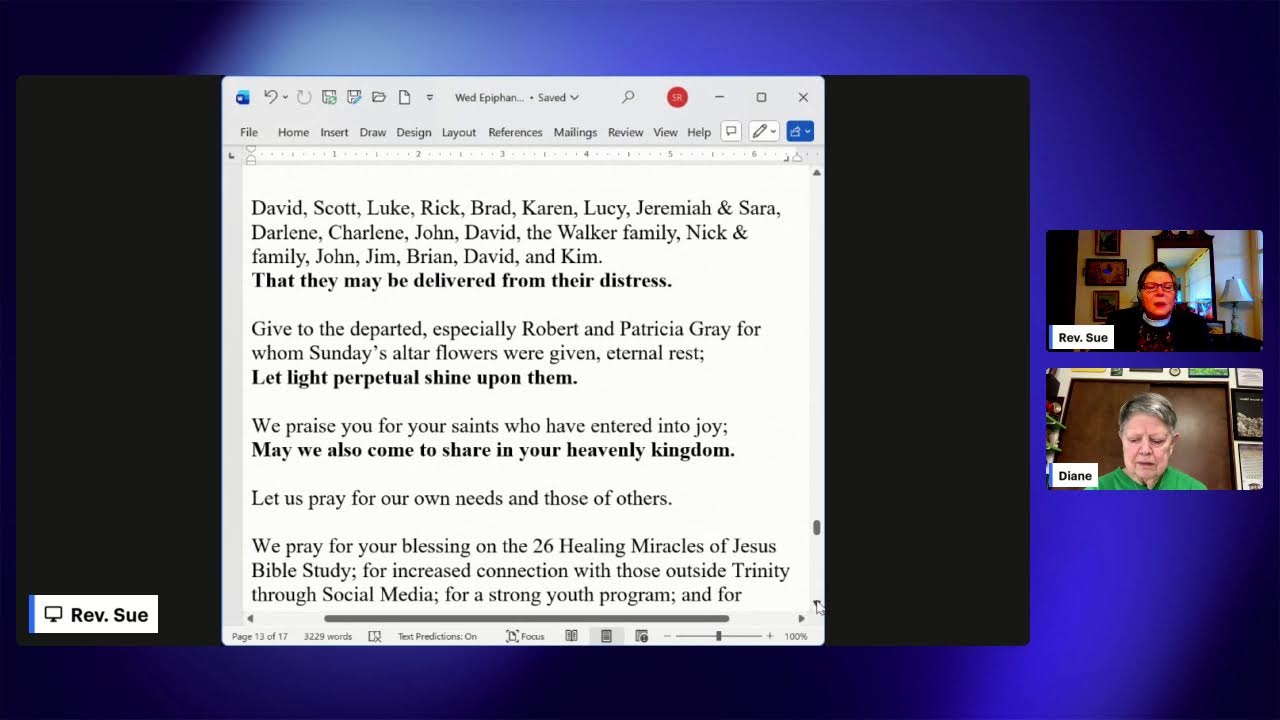1280x720 pixels.
Task: Open the Review ribbon tab
Action: (x=625, y=132)
